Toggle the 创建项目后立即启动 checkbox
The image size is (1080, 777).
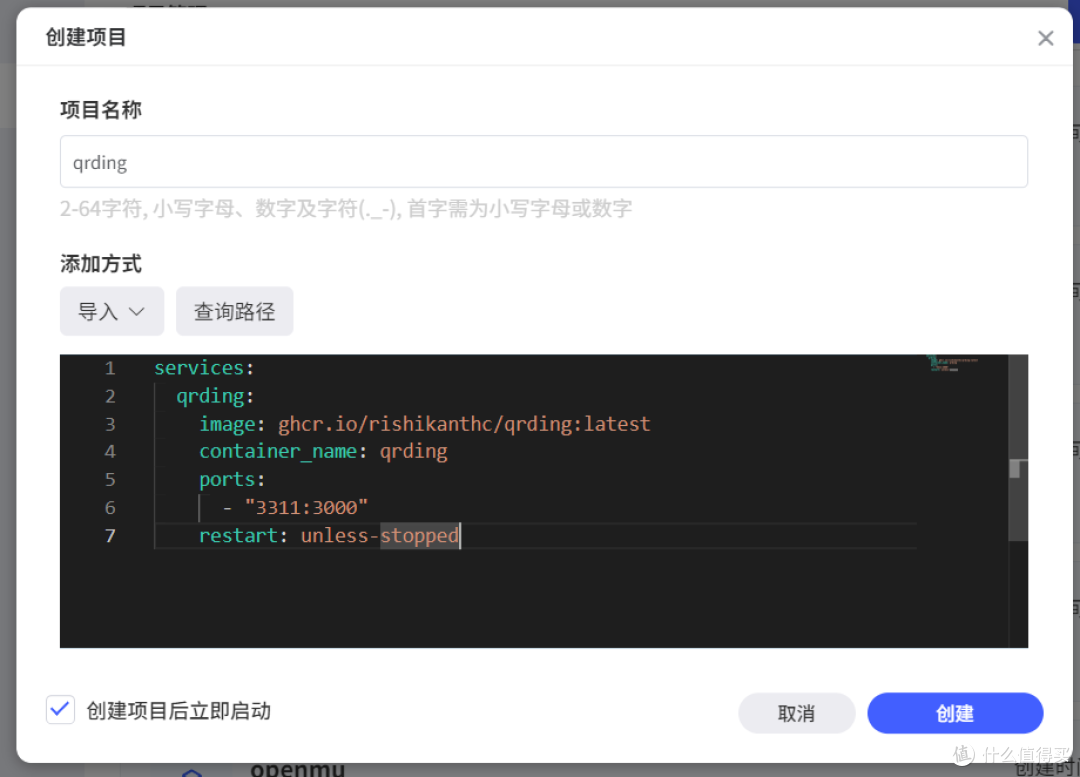click(x=60, y=709)
